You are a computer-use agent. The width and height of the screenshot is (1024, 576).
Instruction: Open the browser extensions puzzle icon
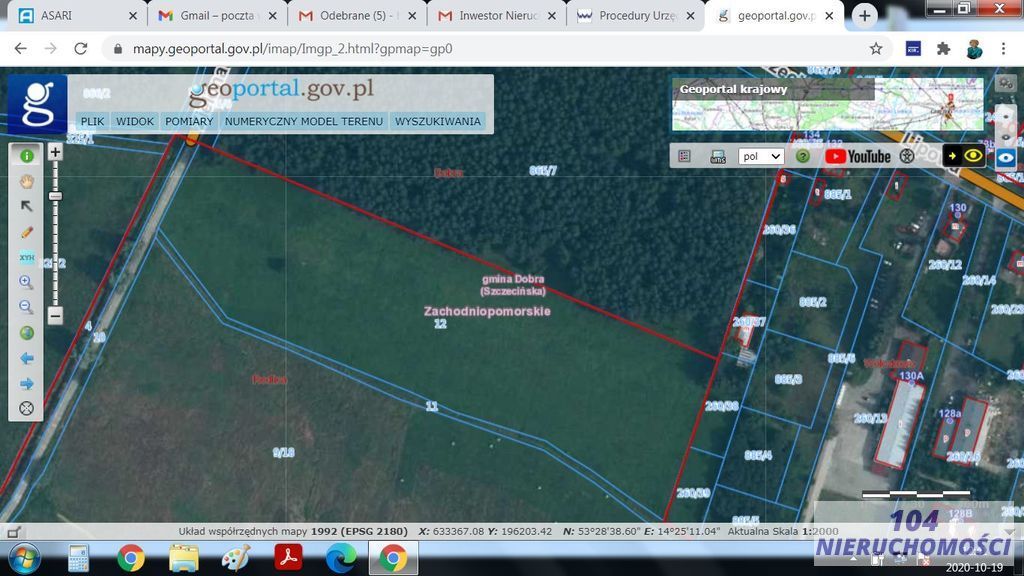pyautogui.click(x=943, y=48)
